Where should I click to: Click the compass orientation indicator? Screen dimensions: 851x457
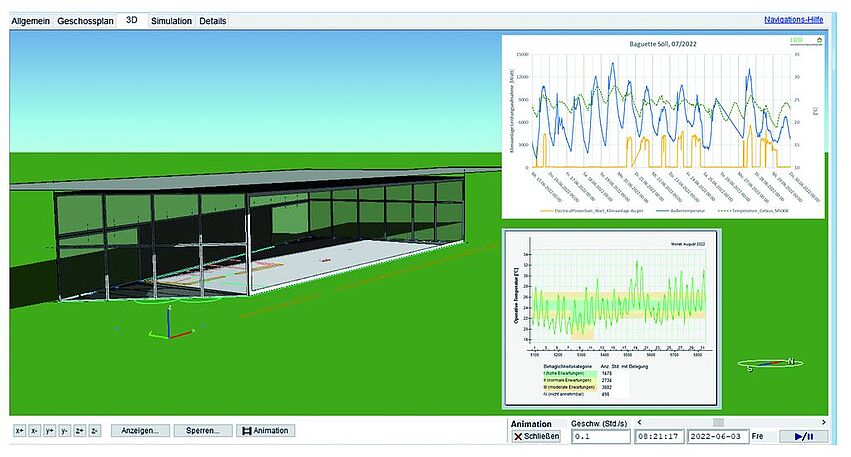(771, 363)
